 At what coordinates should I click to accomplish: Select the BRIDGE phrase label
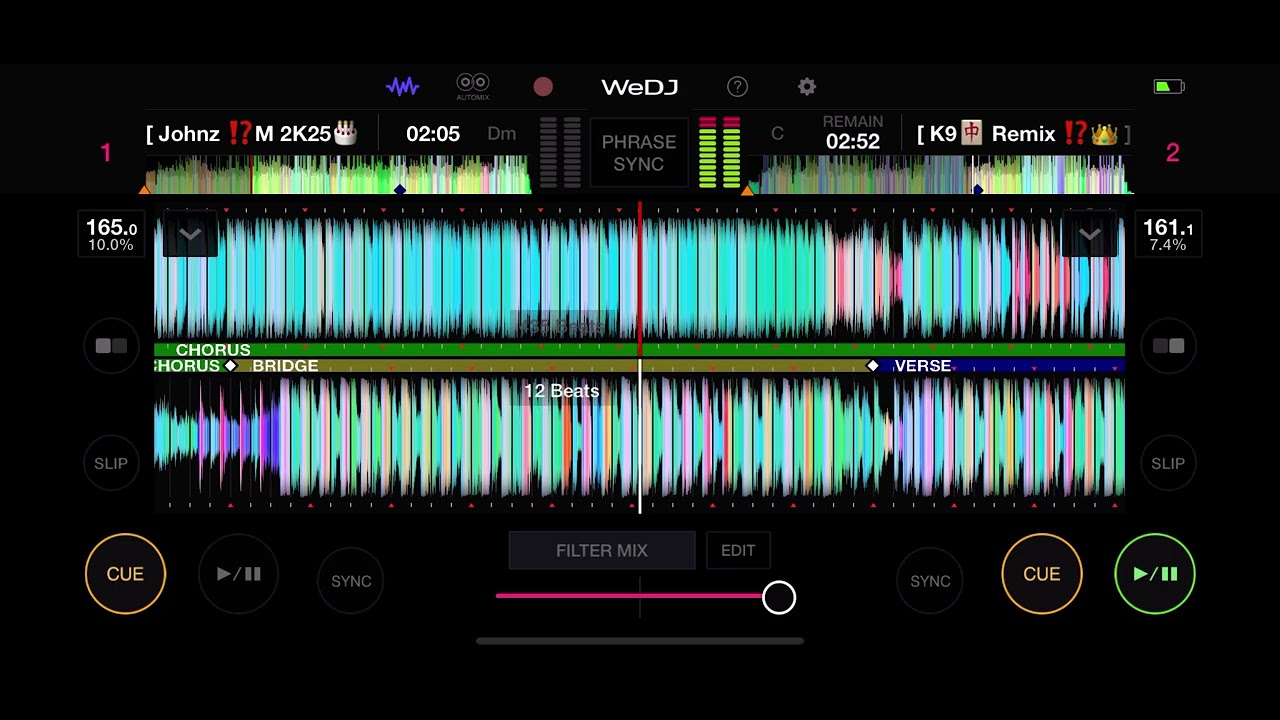(x=285, y=366)
